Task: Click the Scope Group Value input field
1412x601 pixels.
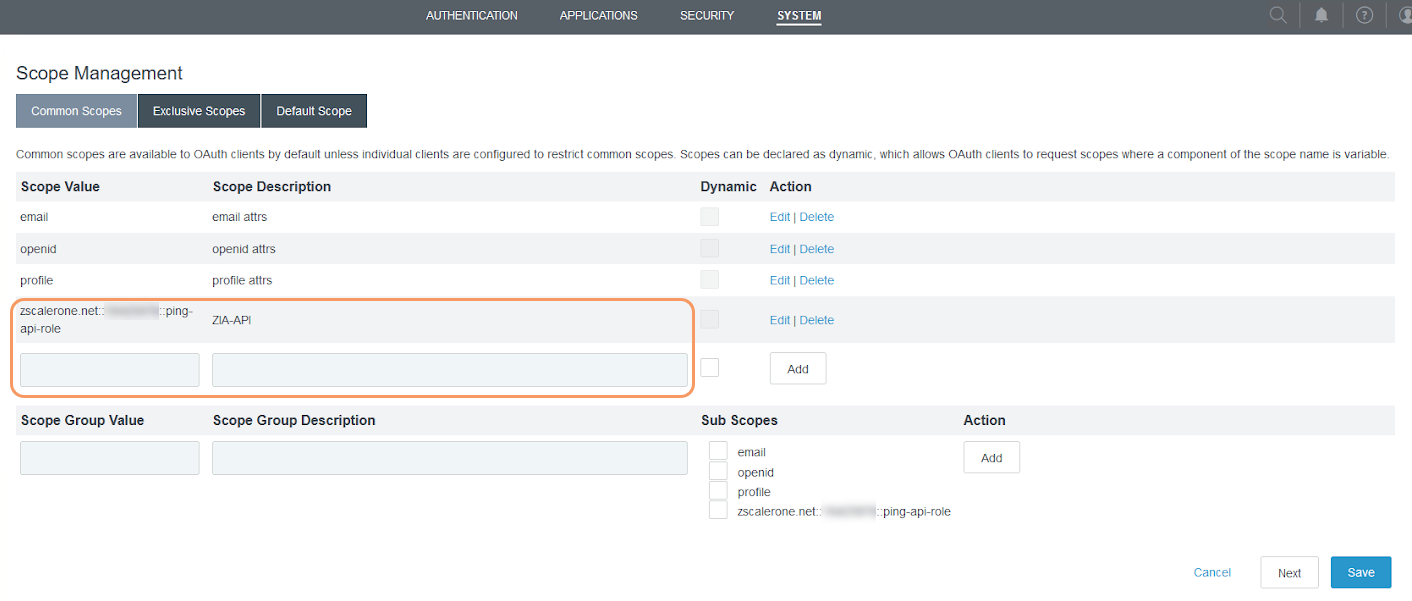Action: 110,458
